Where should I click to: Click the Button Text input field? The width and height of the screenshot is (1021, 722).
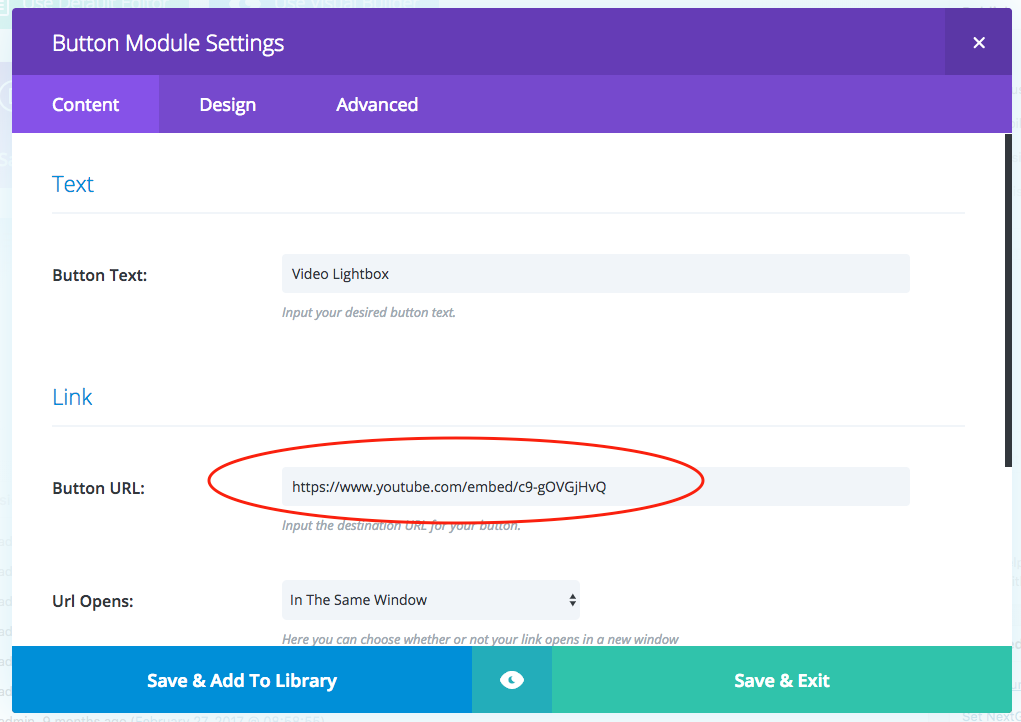[x=595, y=274]
